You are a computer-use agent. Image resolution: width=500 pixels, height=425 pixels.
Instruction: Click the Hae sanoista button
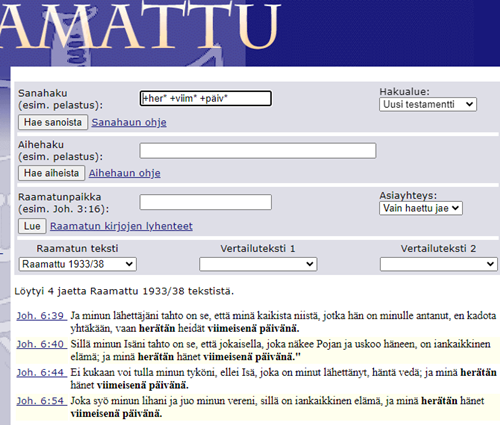53,122
